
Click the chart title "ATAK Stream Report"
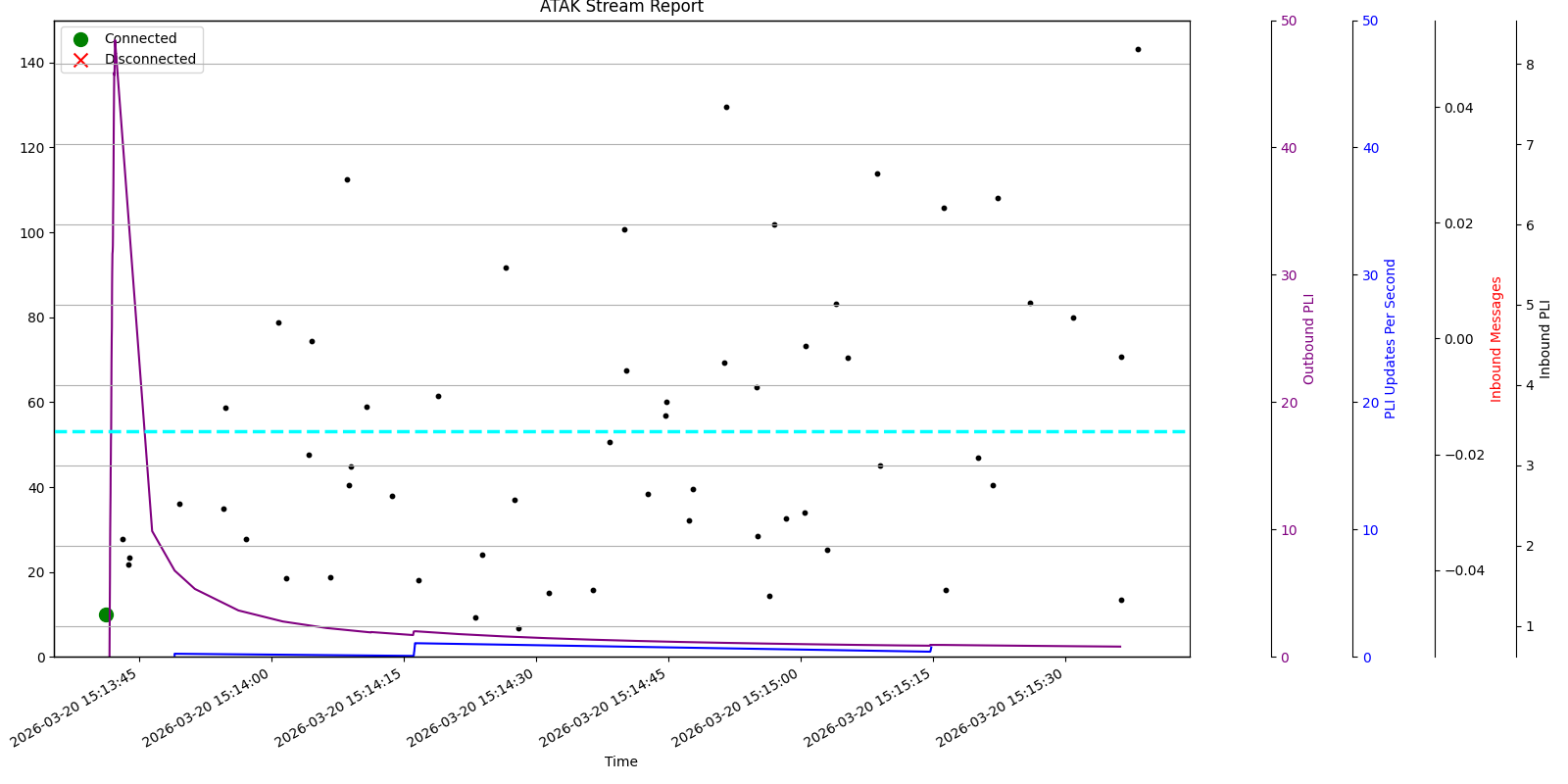(x=621, y=8)
